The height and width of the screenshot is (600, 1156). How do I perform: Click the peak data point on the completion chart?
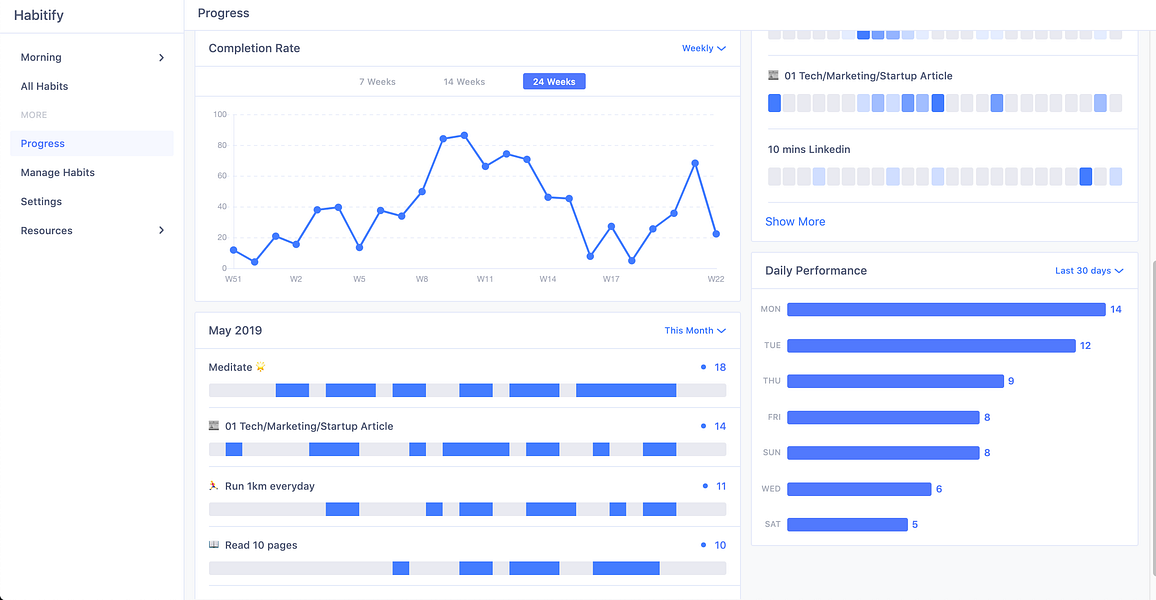[x=462, y=133]
